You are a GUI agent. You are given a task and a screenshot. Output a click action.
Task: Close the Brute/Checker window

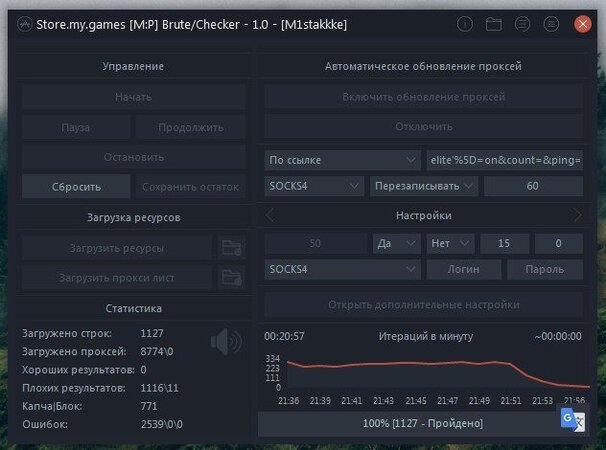point(583,24)
